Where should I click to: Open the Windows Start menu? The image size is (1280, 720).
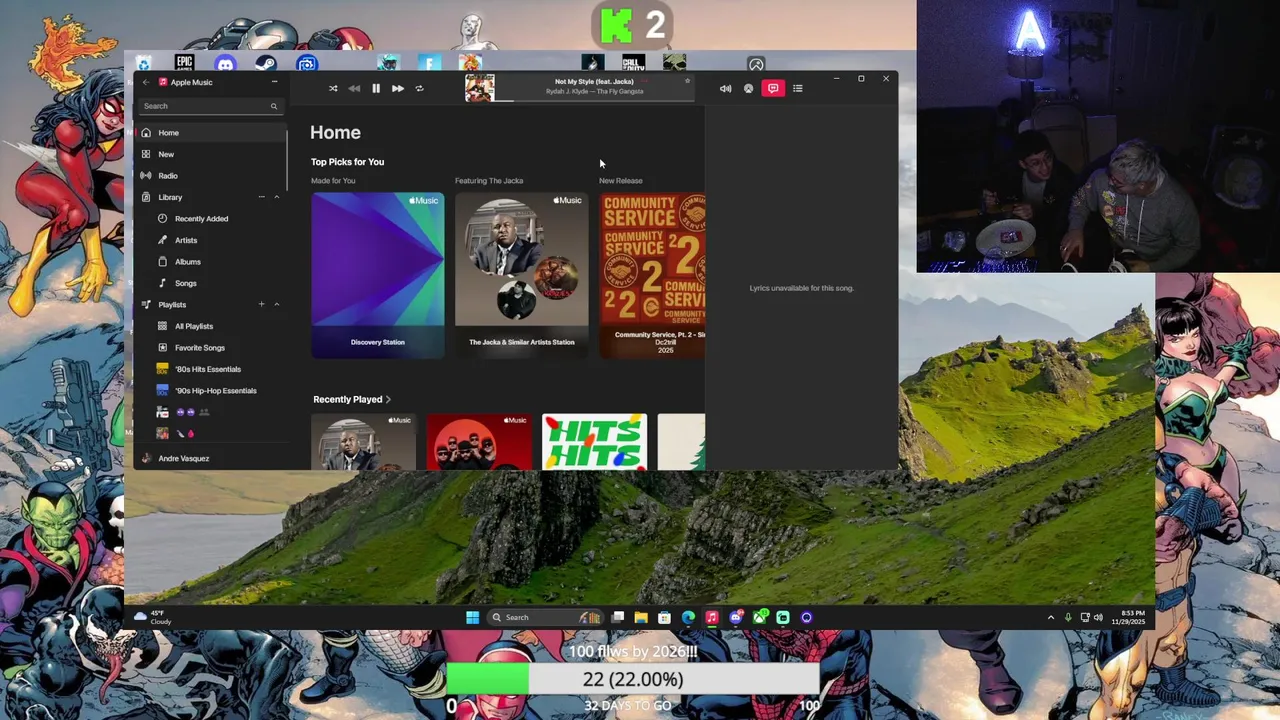point(472,617)
